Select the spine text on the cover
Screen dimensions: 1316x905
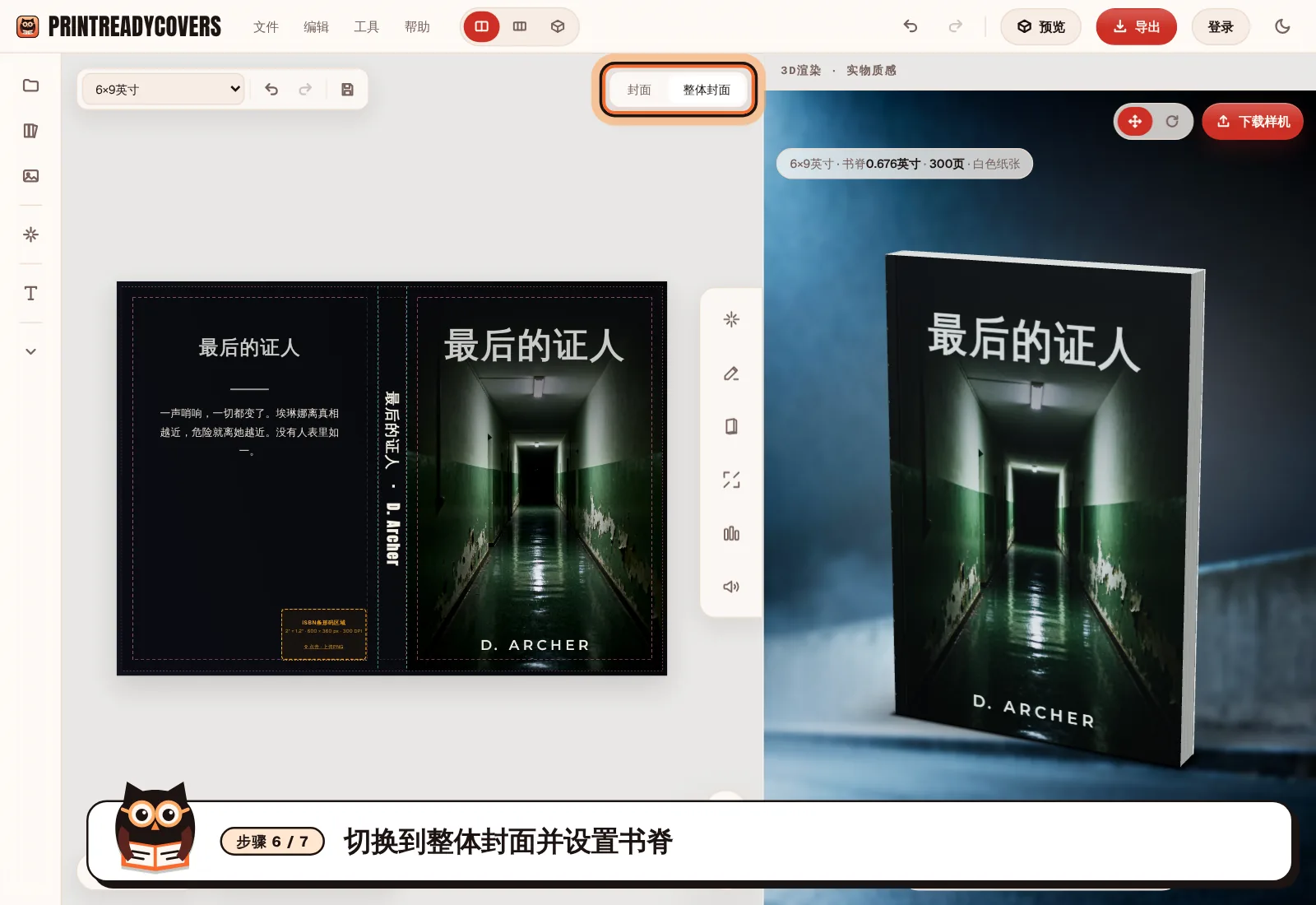click(x=392, y=478)
